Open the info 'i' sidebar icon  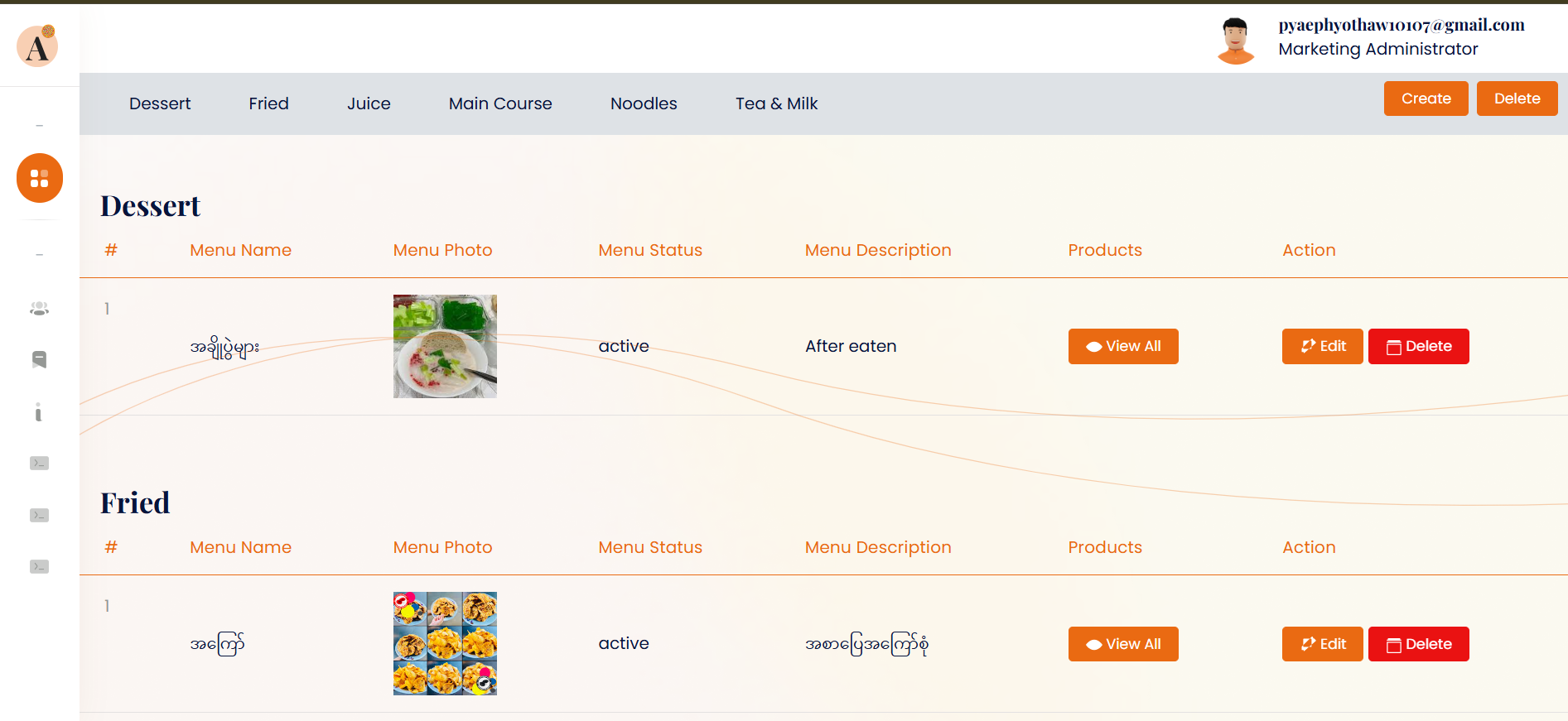pyautogui.click(x=38, y=411)
